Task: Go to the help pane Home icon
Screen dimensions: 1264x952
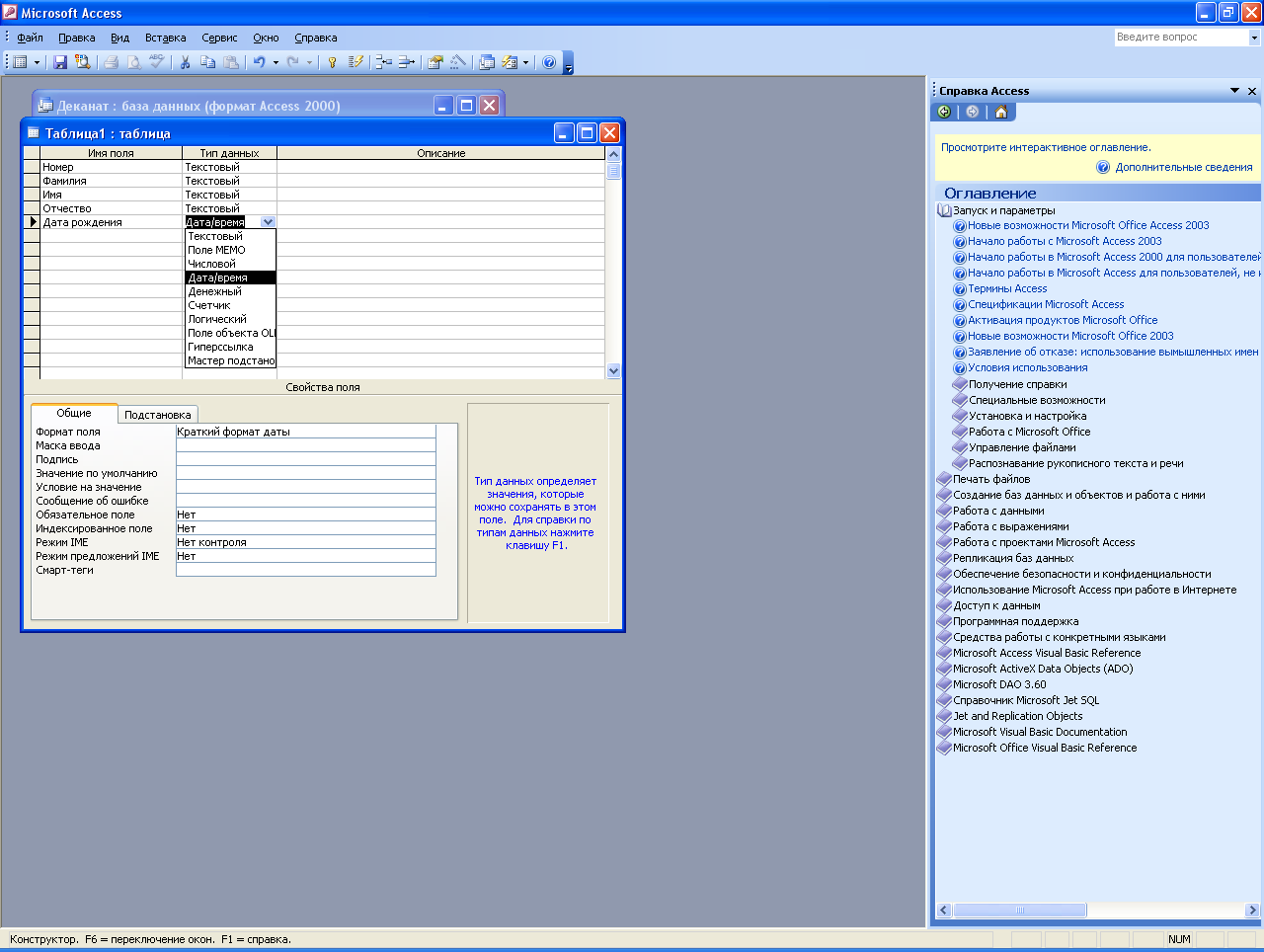Action: [x=1001, y=112]
